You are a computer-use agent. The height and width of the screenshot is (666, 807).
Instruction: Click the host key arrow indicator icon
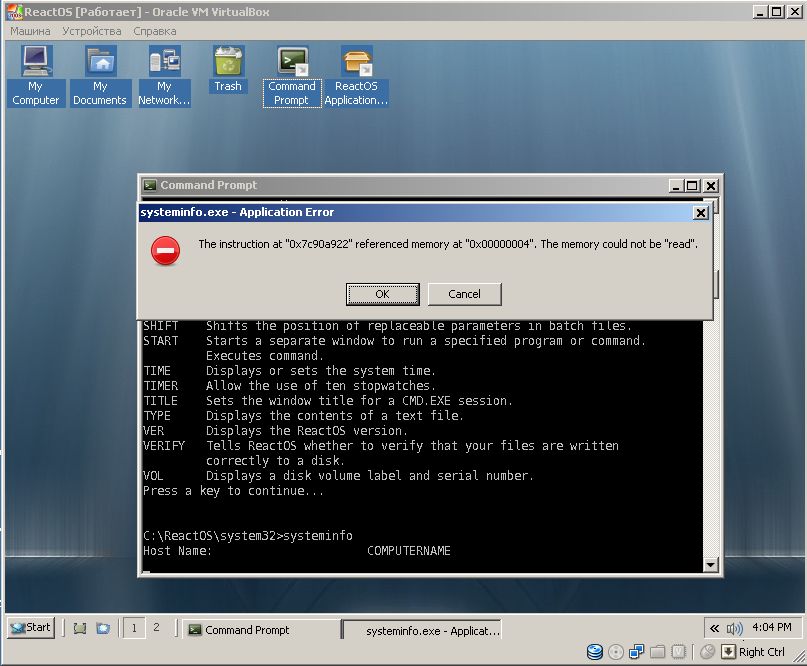(x=728, y=652)
